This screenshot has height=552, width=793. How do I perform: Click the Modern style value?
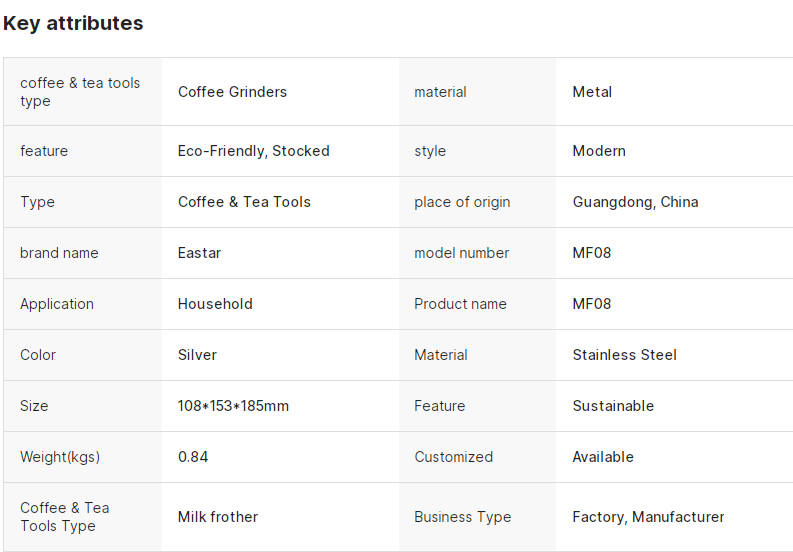pos(599,151)
